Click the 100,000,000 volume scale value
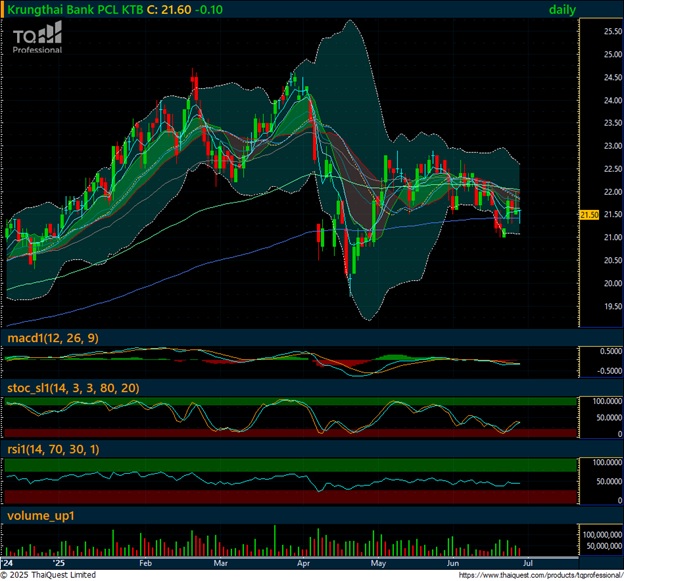This screenshot has height=581, width=681. pyautogui.click(x=603, y=535)
